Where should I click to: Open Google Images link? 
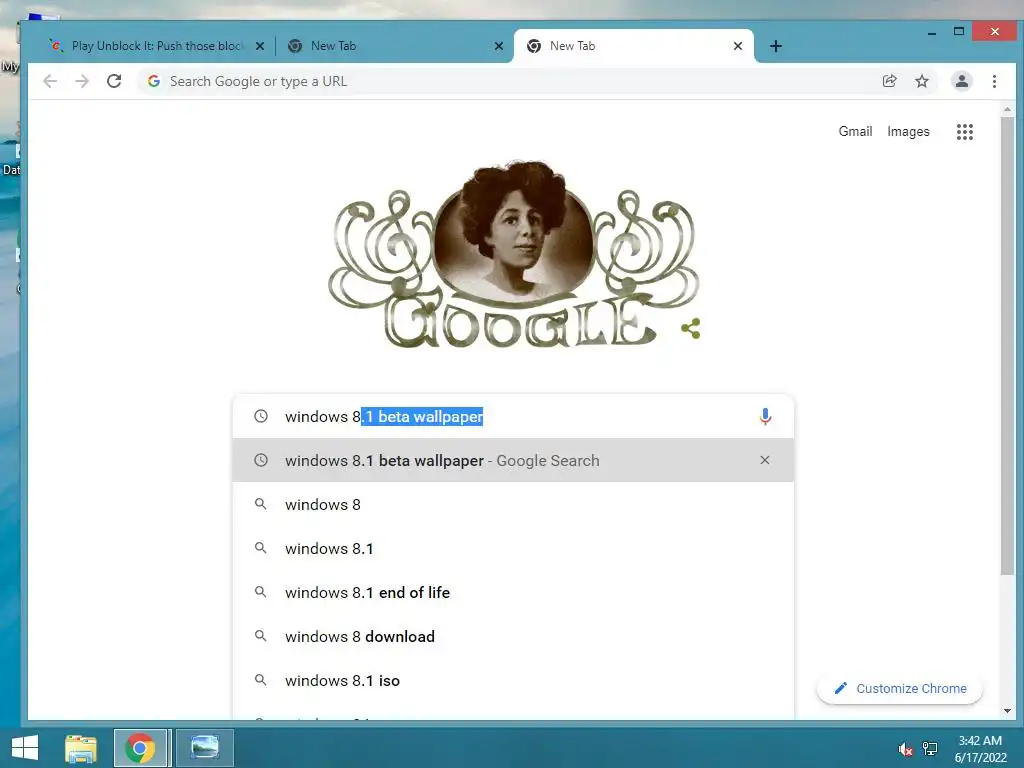point(908,131)
